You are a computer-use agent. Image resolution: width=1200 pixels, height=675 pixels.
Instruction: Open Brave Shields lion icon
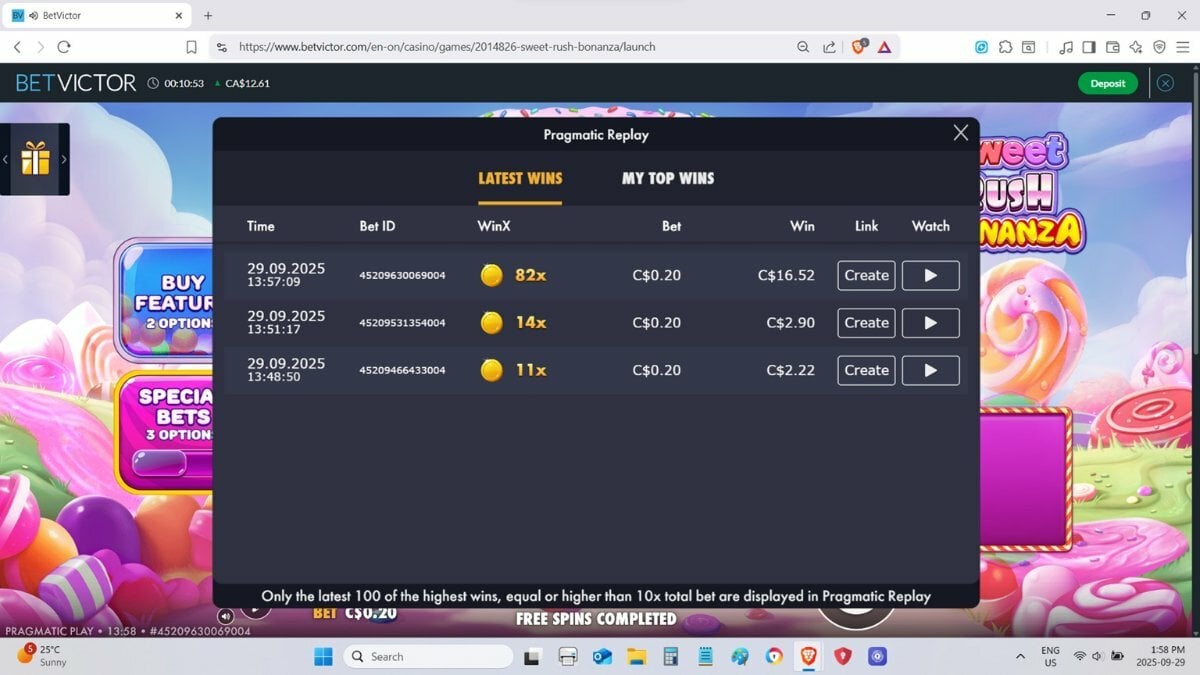(x=858, y=47)
